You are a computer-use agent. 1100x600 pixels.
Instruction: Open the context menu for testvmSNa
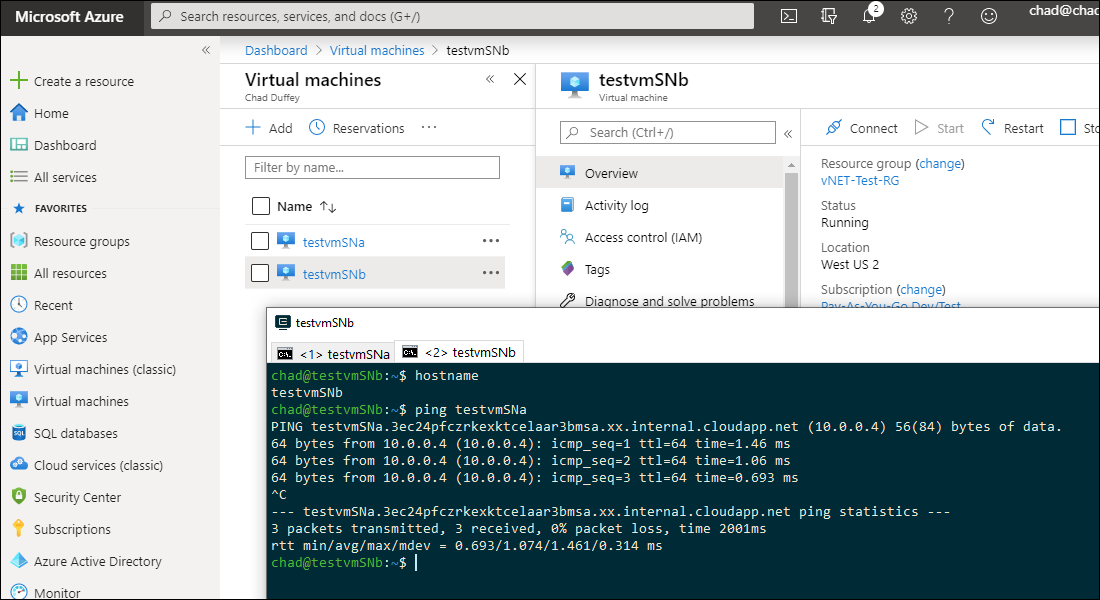[491, 241]
